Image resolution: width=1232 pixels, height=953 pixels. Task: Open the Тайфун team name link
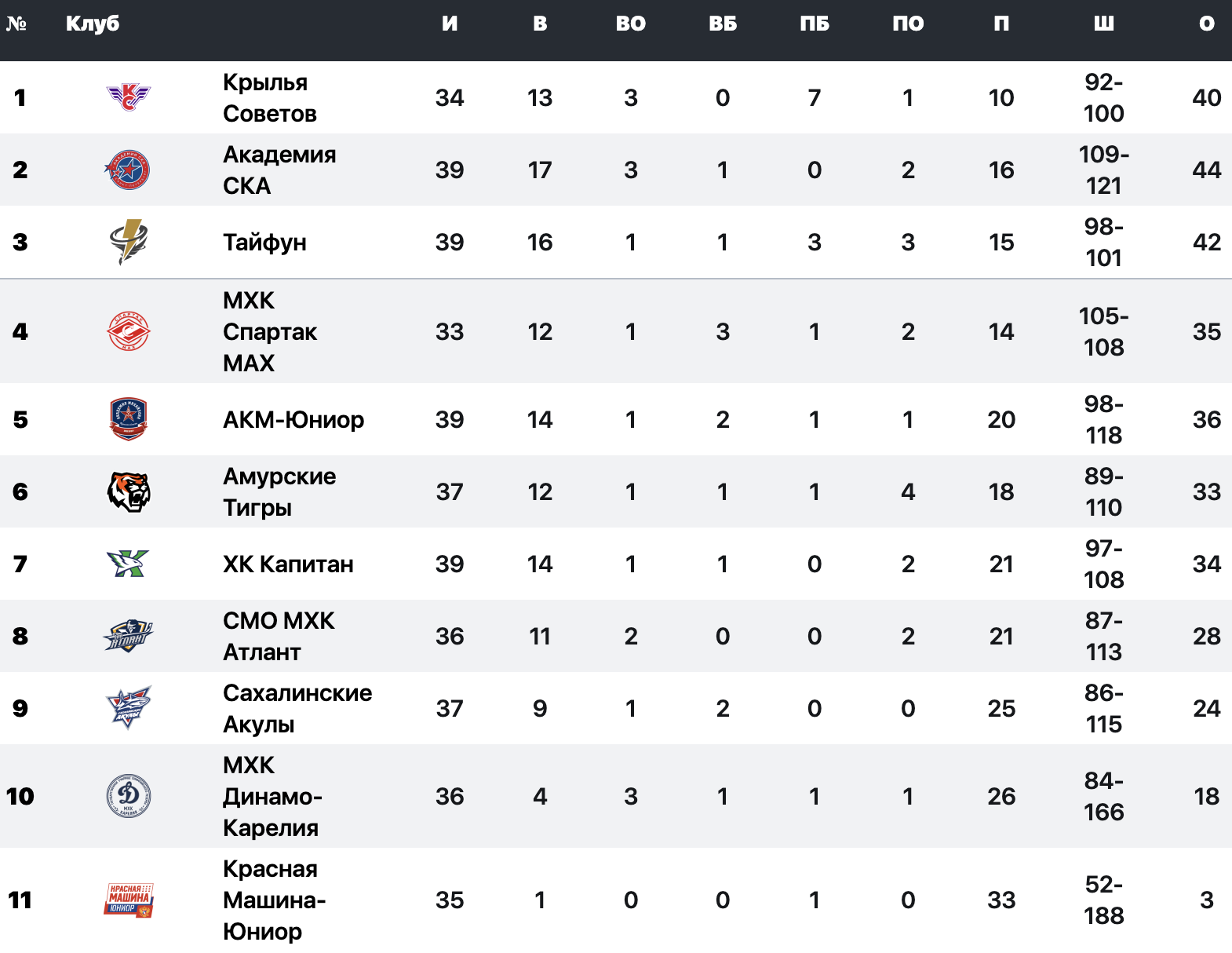click(264, 243)
